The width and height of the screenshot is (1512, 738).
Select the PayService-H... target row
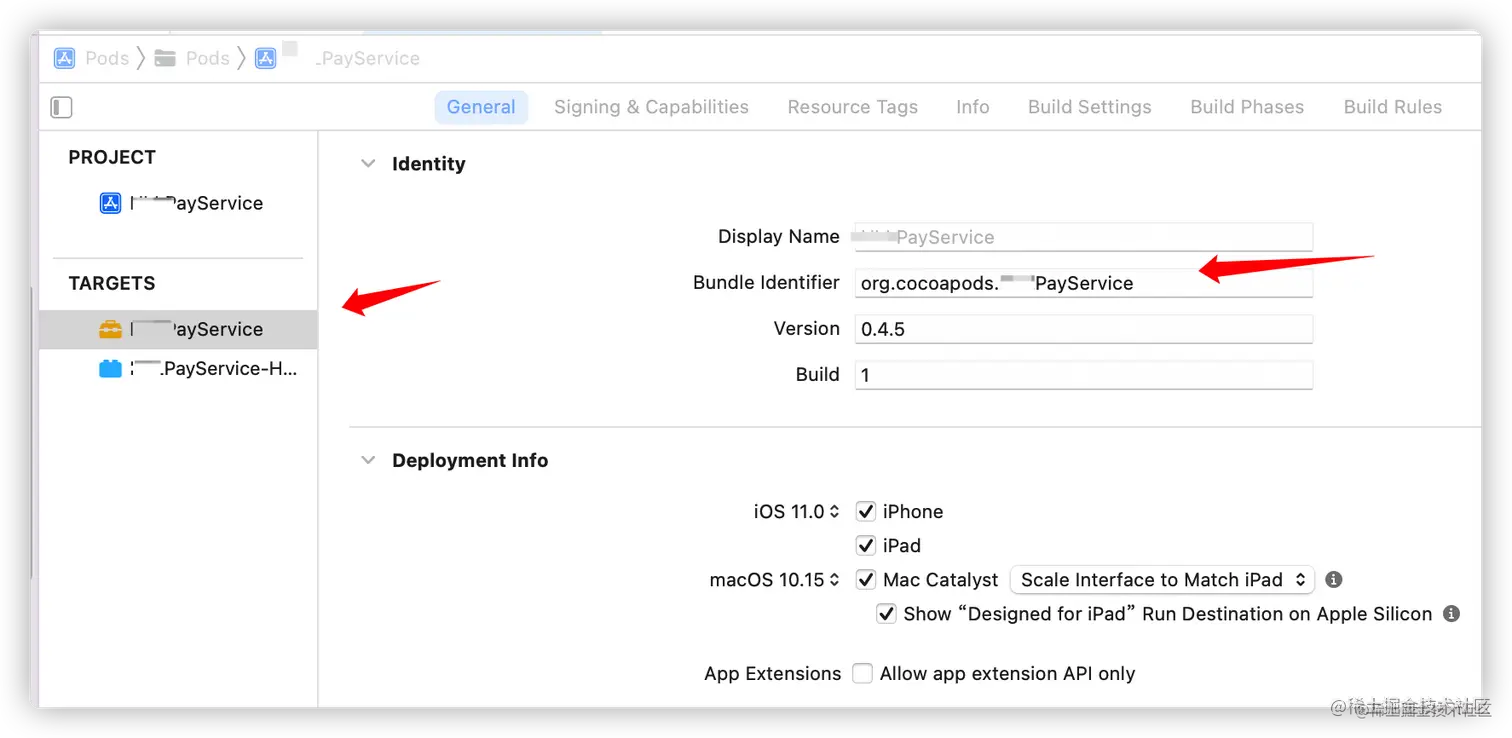178,369
